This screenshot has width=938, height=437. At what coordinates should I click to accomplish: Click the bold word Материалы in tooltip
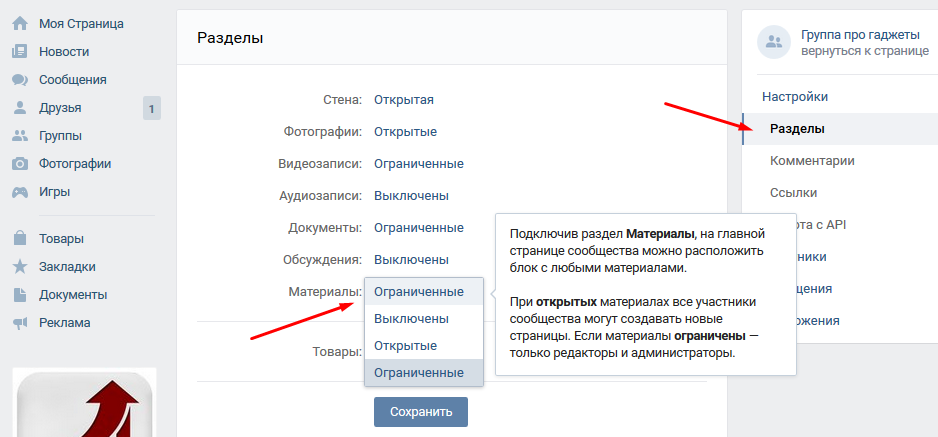[661, 233]
